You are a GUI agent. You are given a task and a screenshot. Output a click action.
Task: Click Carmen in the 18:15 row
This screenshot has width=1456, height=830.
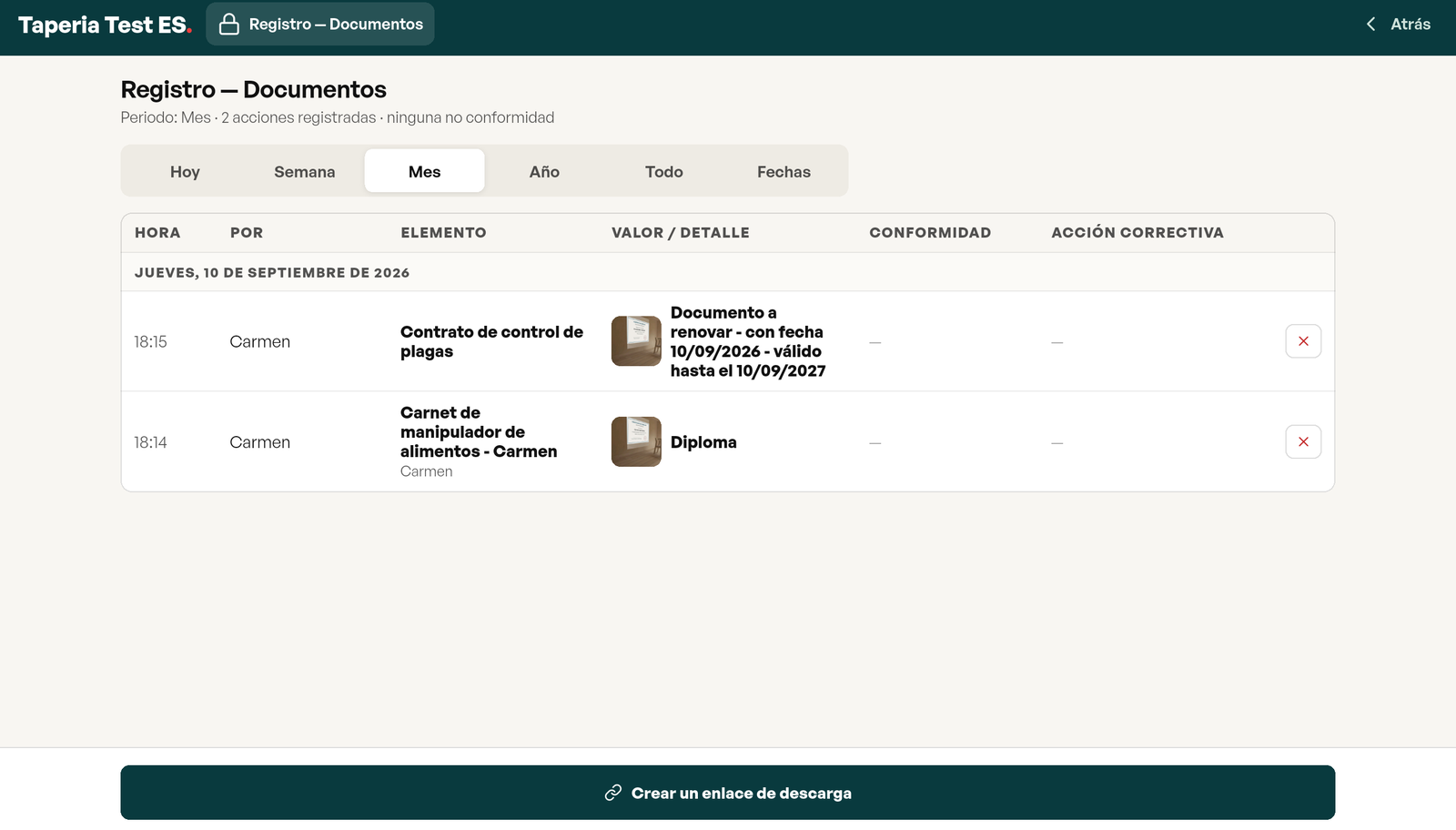(x=260, y=341)
